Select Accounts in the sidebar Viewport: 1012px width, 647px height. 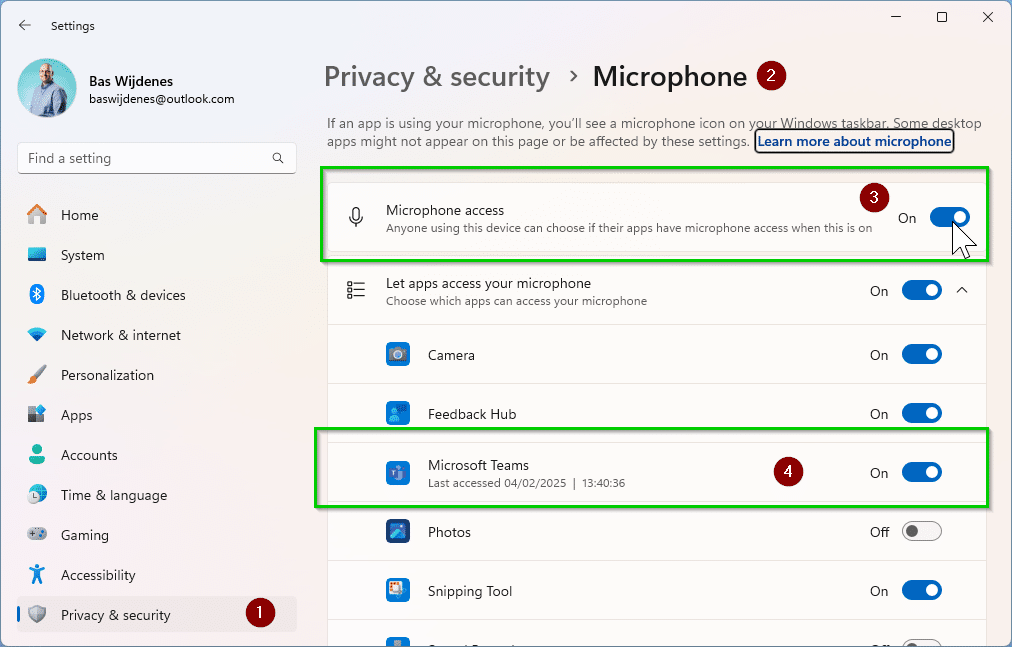[x=89, y=455]
